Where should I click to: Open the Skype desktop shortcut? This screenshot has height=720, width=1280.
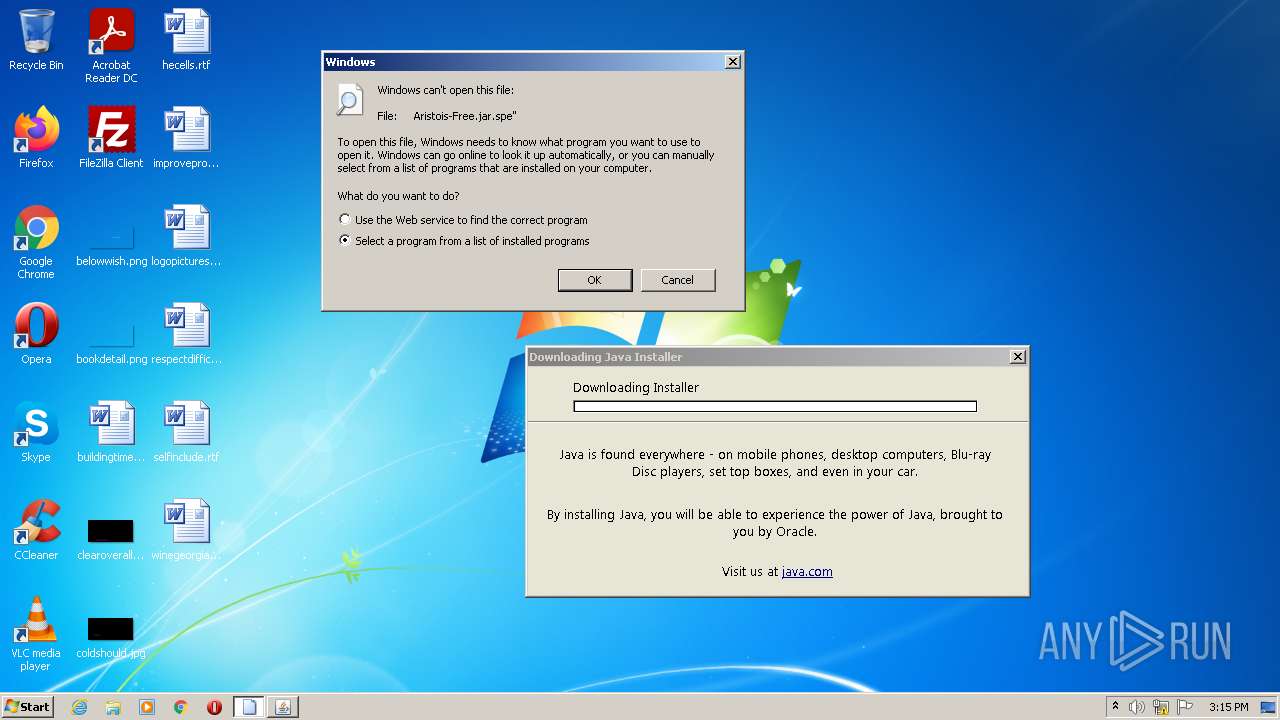tap(36, 432)
